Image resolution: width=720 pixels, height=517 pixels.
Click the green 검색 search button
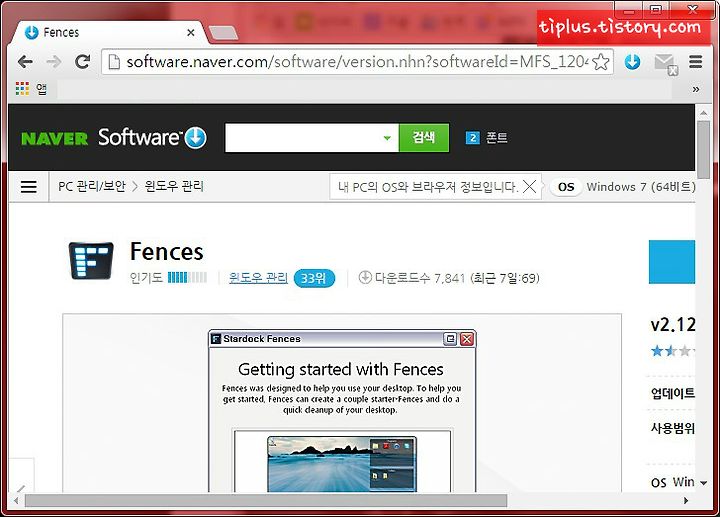tap(424, 137)
